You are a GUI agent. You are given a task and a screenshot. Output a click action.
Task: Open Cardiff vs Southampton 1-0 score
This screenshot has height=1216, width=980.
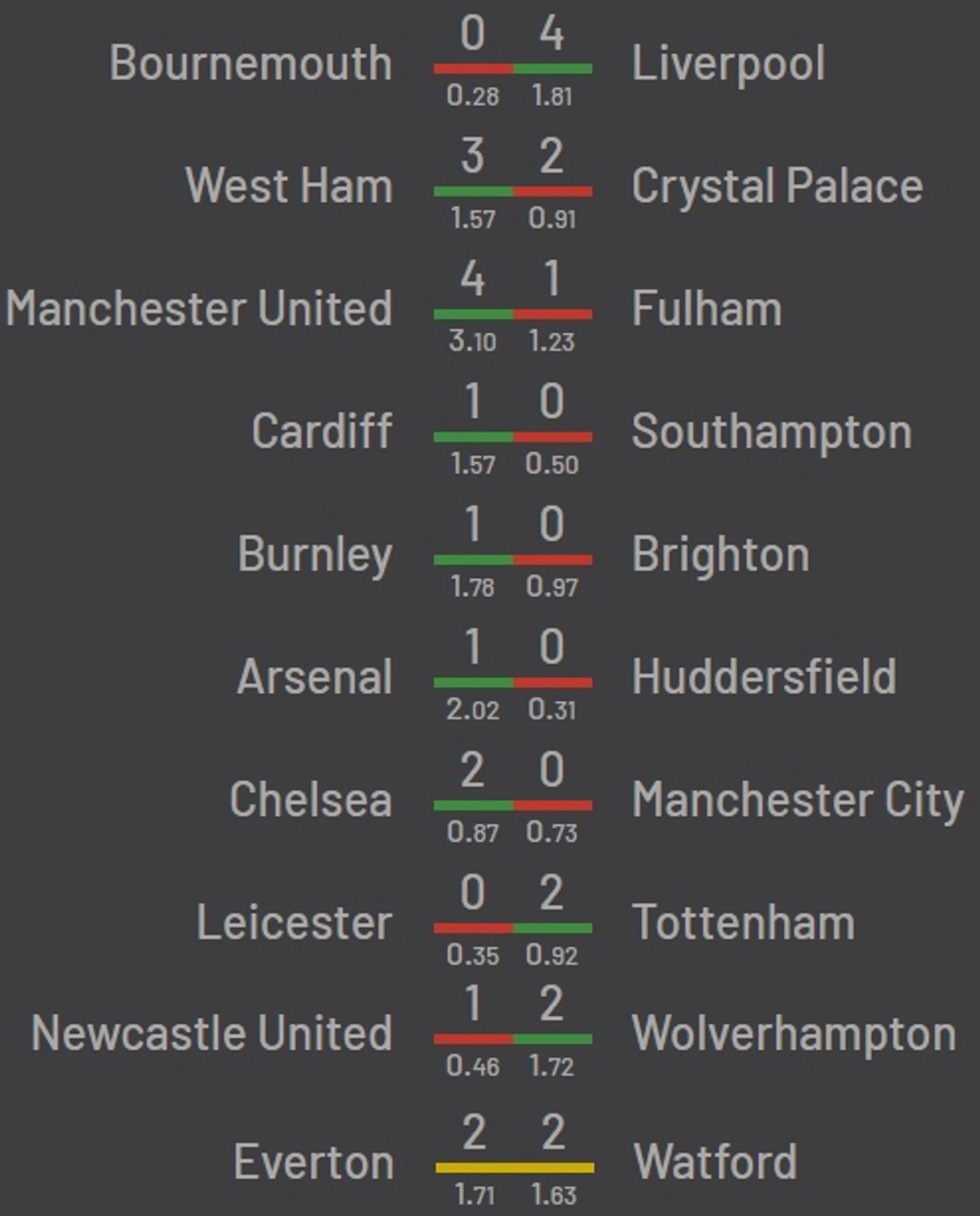point(513,402)
